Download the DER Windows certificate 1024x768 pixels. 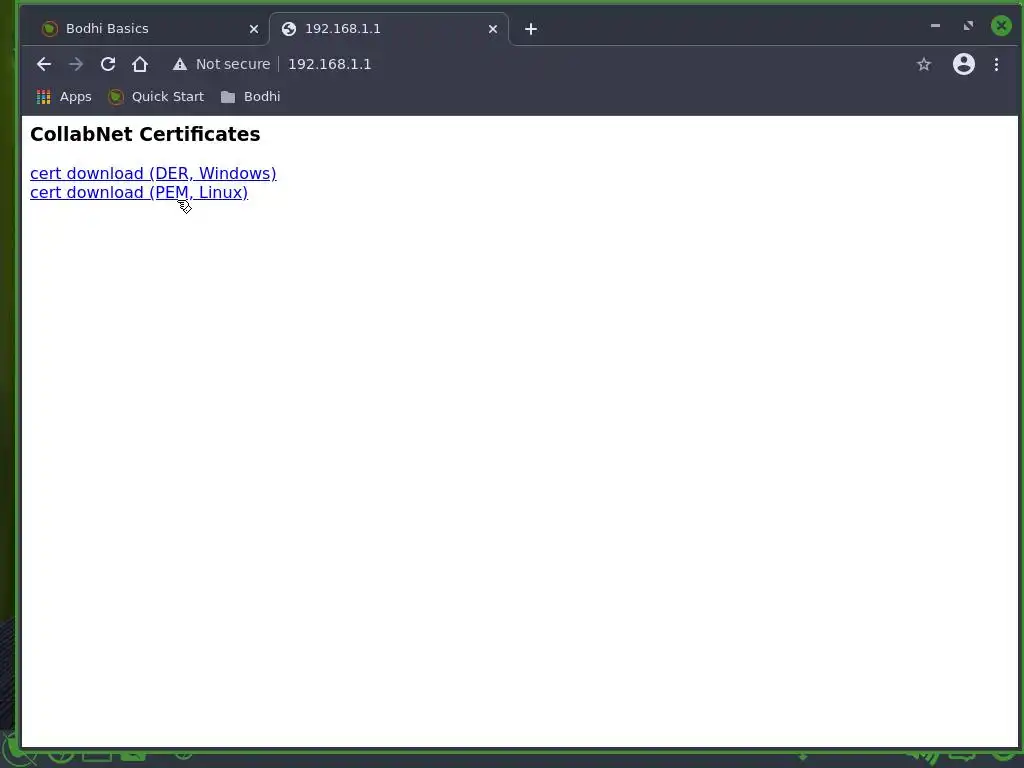[153, 173]
